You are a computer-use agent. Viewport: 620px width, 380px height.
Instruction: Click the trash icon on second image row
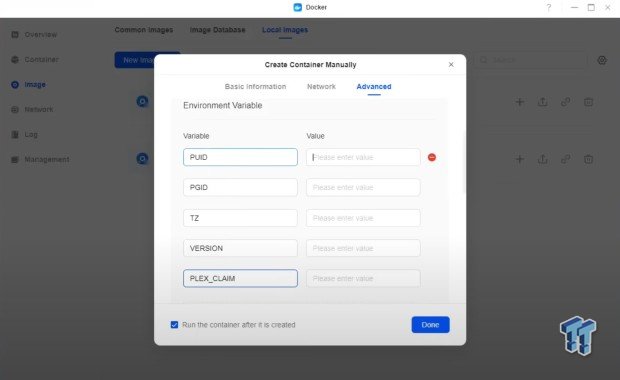tap(588, 159)
